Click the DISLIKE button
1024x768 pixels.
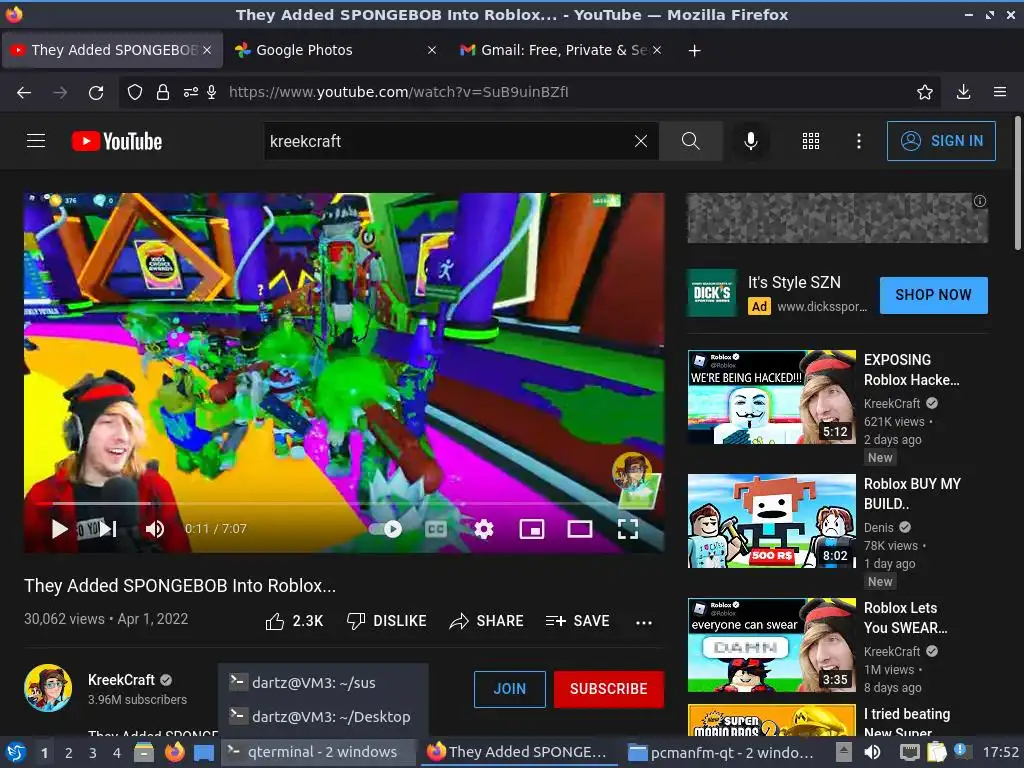(x=387, y=621)
